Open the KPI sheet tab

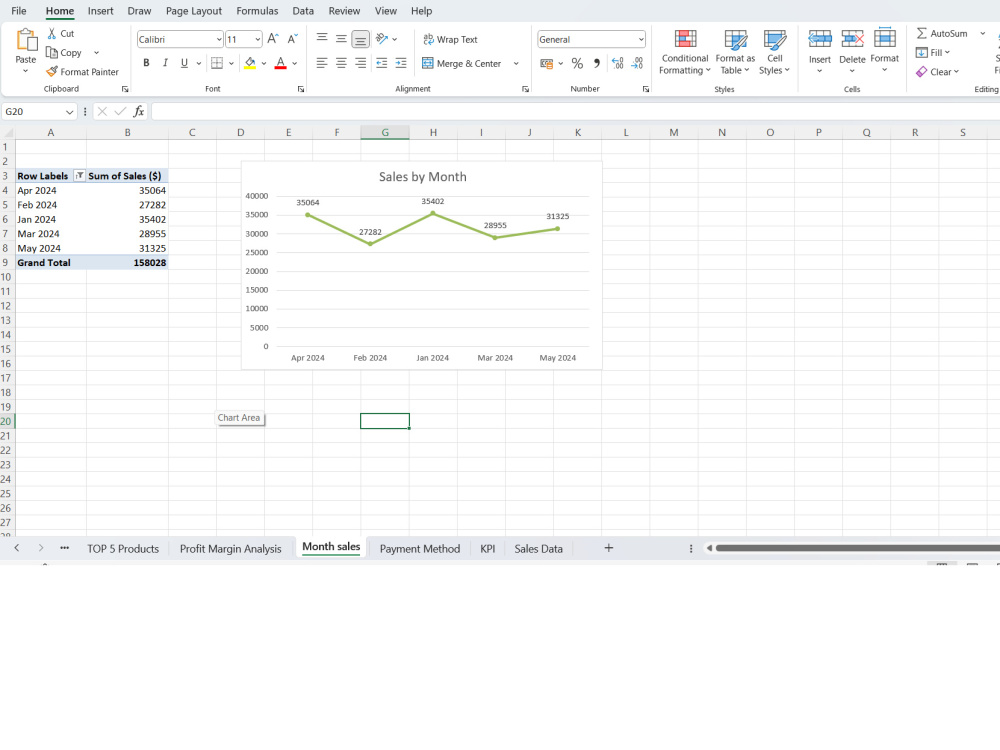(487, 548)
